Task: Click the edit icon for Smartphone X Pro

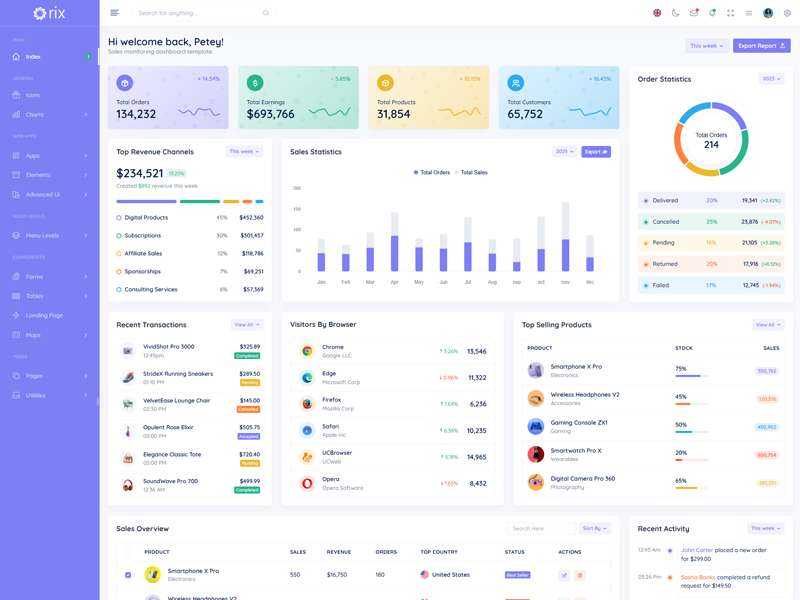Action: pyautogui.click(x=564, y=575)
